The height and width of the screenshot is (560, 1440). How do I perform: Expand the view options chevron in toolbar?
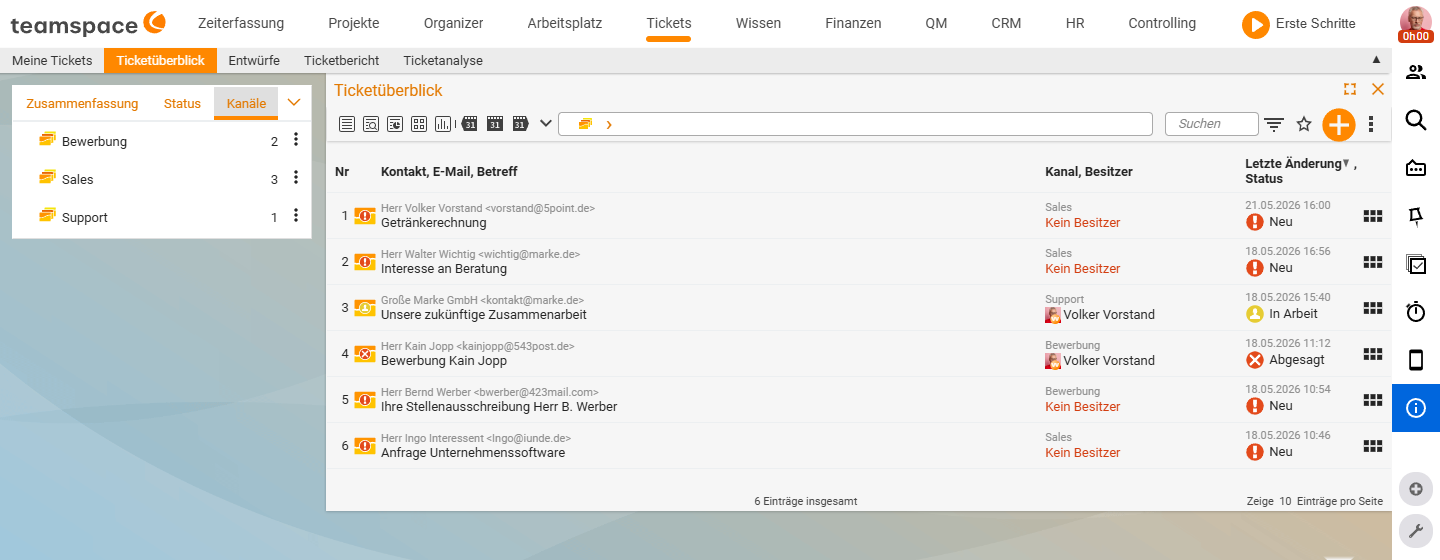point(545,124)
